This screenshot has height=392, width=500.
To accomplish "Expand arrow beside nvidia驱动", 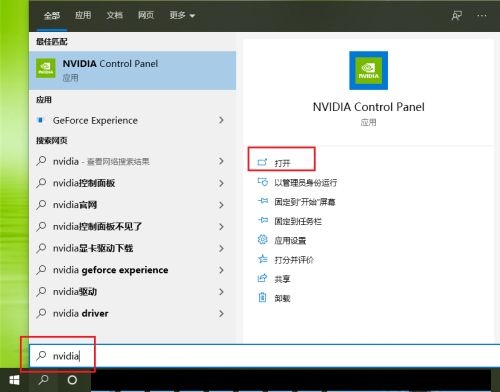I will (221, 292).
